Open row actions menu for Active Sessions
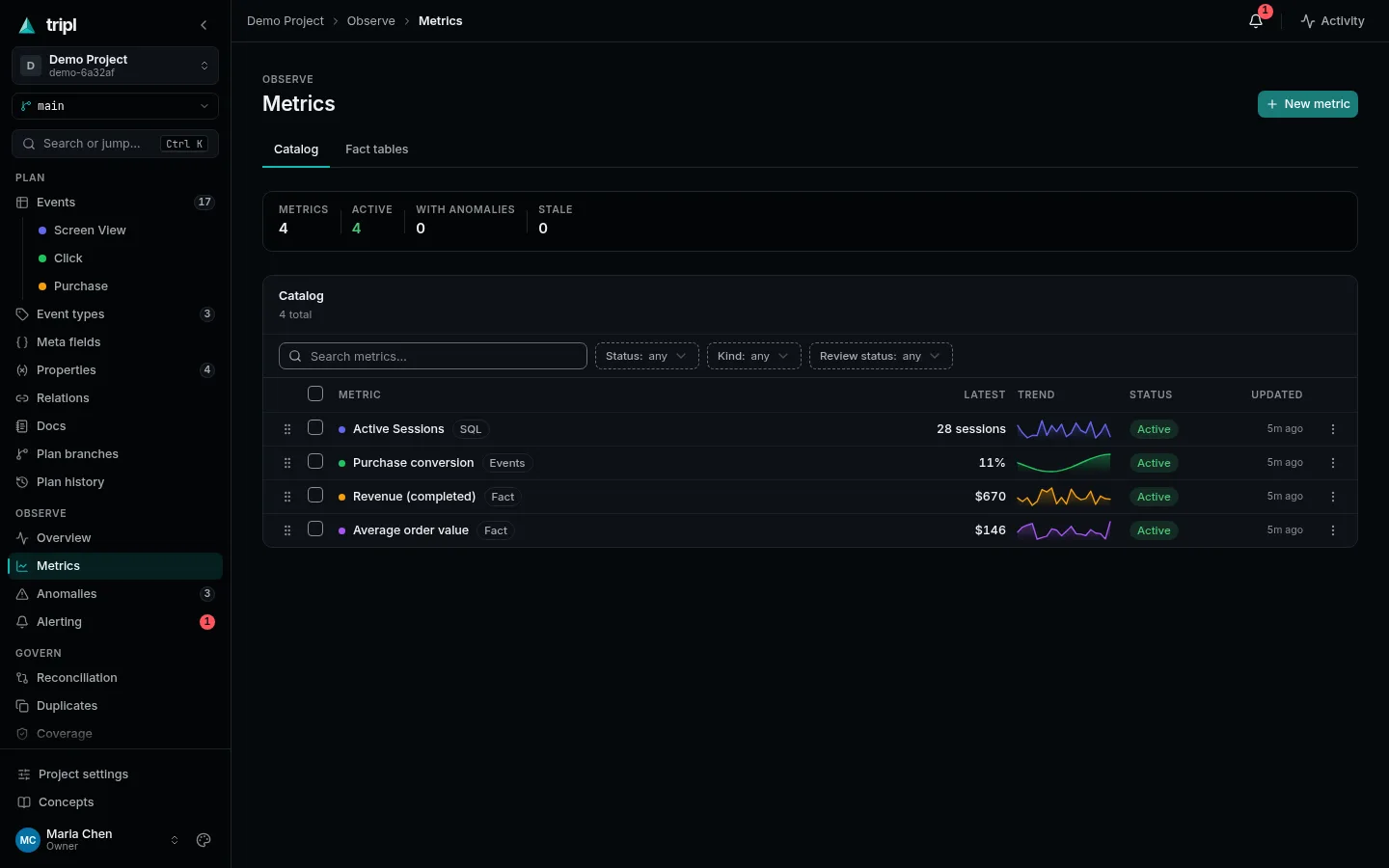The image size is (1389, 868). click(1333, 429)
